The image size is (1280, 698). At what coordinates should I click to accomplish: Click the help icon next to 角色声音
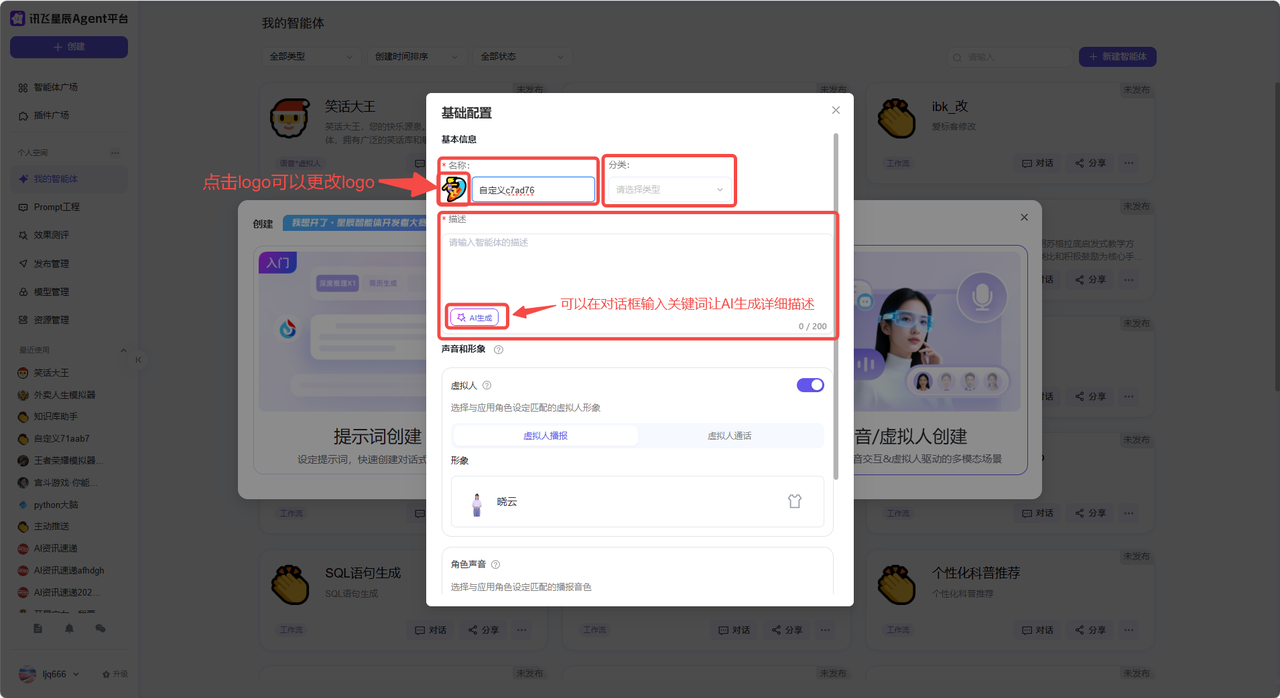pyautogui.click(x=495, y=565)
